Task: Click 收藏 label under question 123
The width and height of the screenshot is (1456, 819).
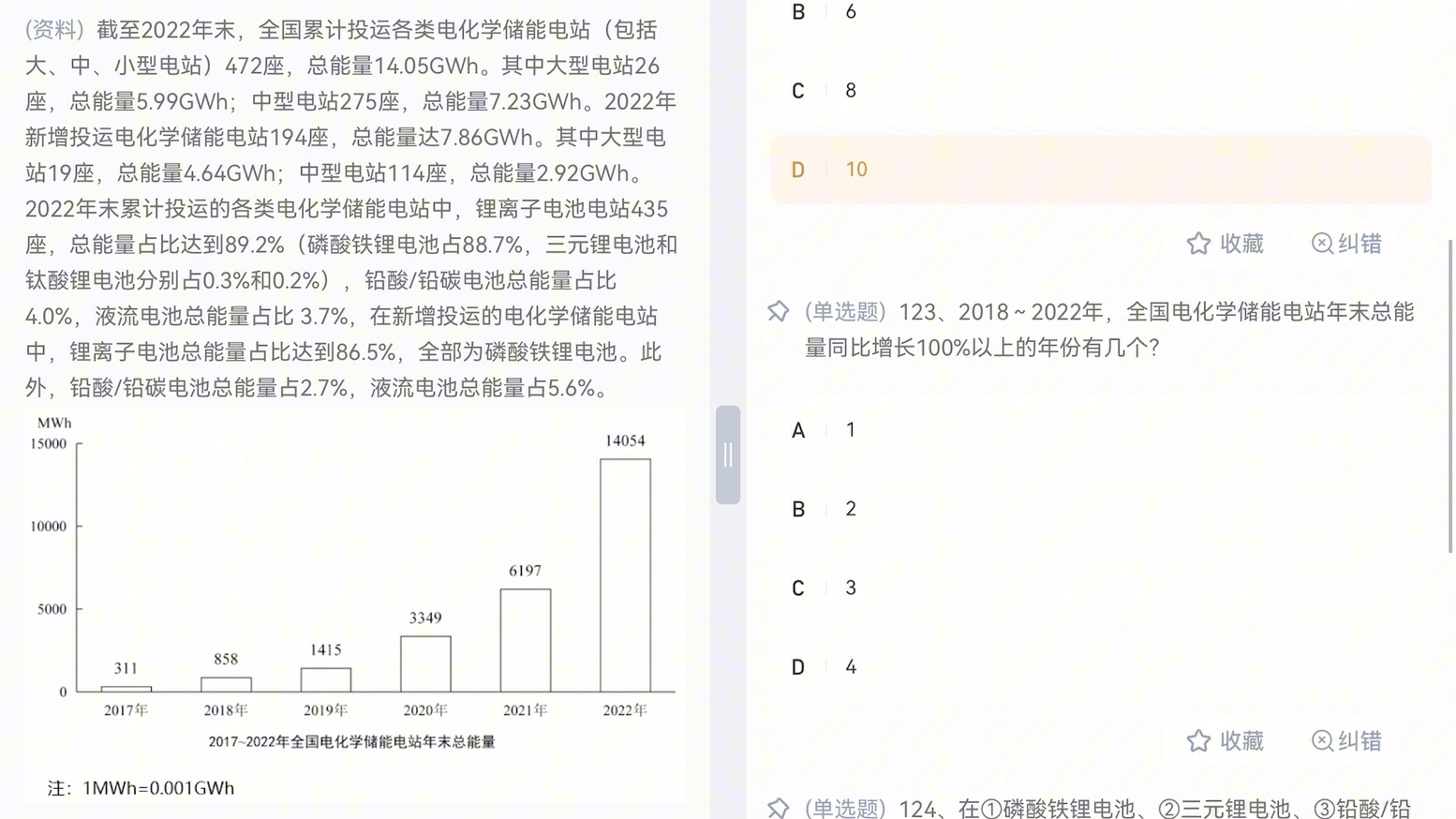Action: point(1242,741)
